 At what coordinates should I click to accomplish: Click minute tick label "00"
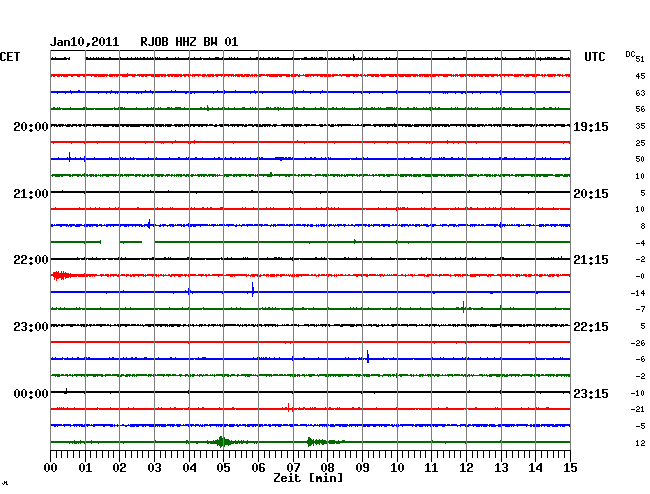click(51, 468)
